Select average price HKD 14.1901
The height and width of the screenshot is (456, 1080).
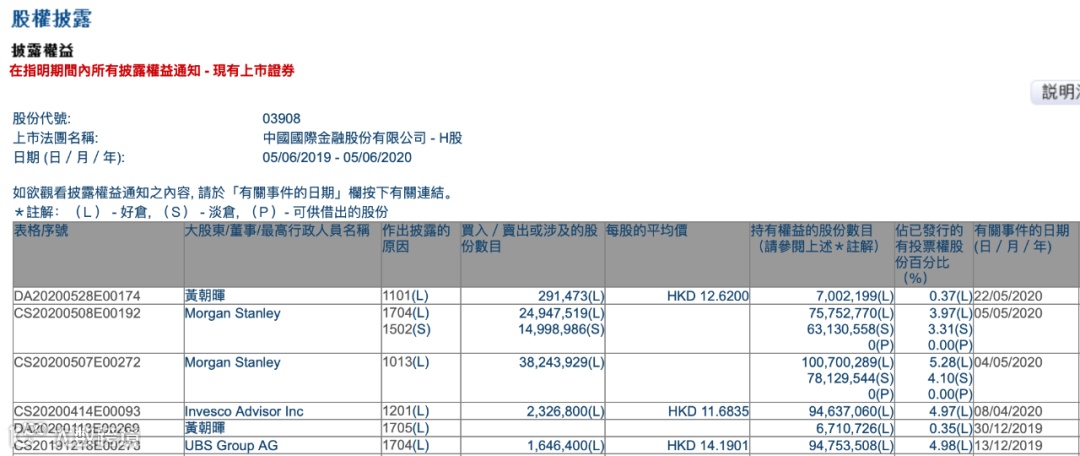[708, 446]
